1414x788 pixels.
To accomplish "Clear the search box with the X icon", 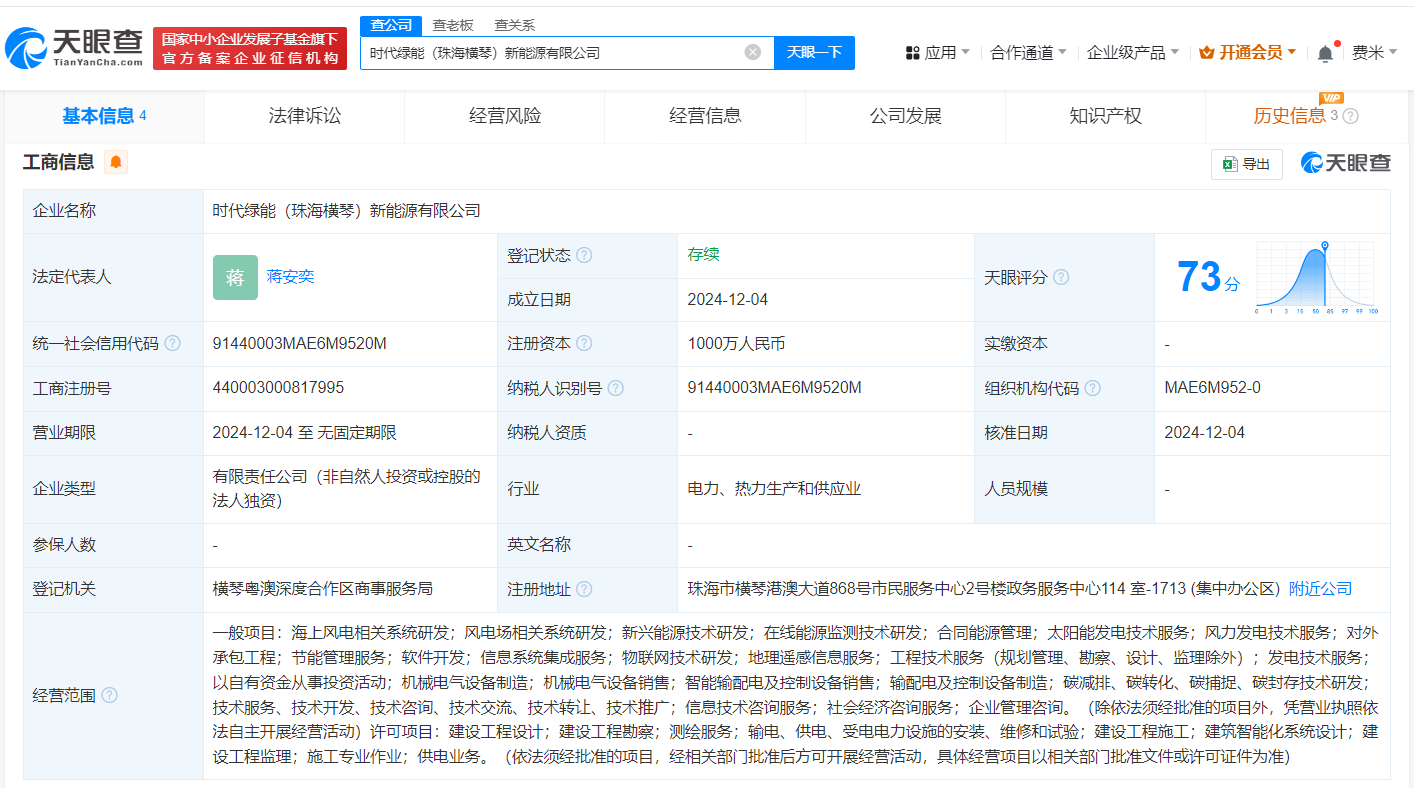I will point(752,52).
